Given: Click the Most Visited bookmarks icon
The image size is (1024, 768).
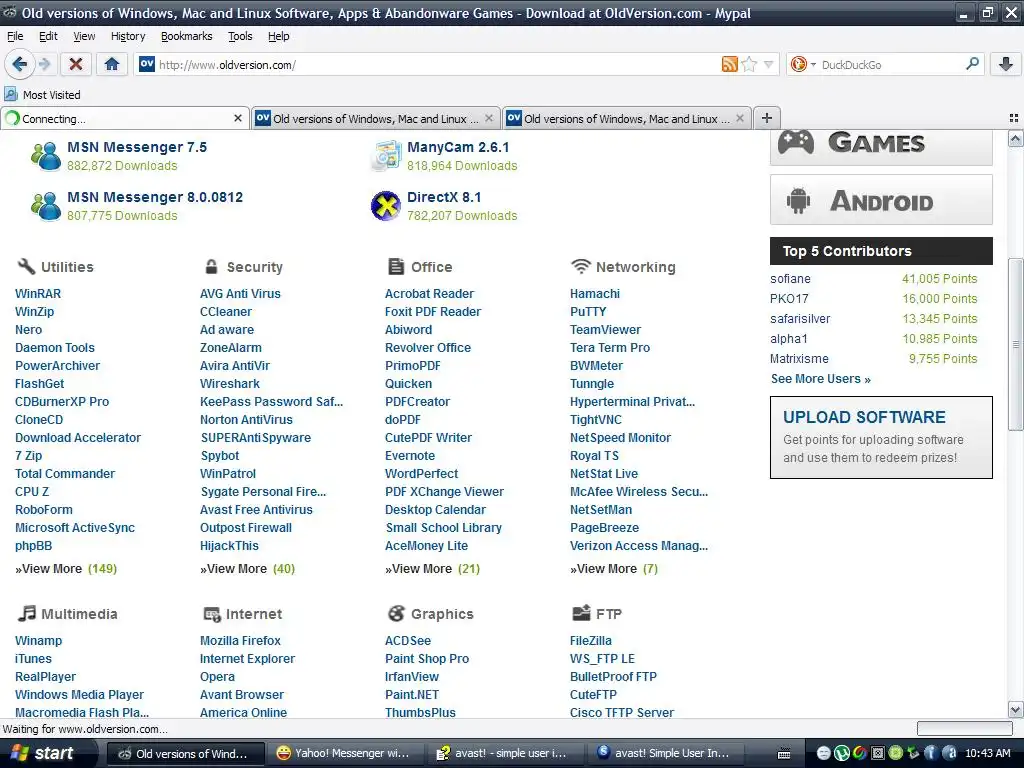Looking at the screenshot, I should [10, 94].
